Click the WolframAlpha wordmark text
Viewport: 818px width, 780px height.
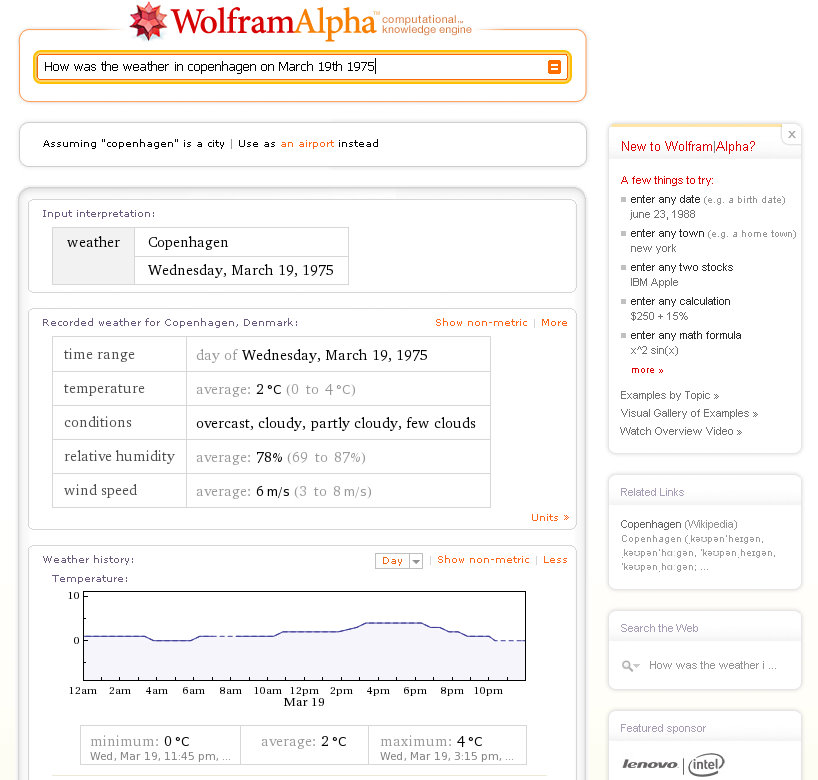click(x=273, y=22)
